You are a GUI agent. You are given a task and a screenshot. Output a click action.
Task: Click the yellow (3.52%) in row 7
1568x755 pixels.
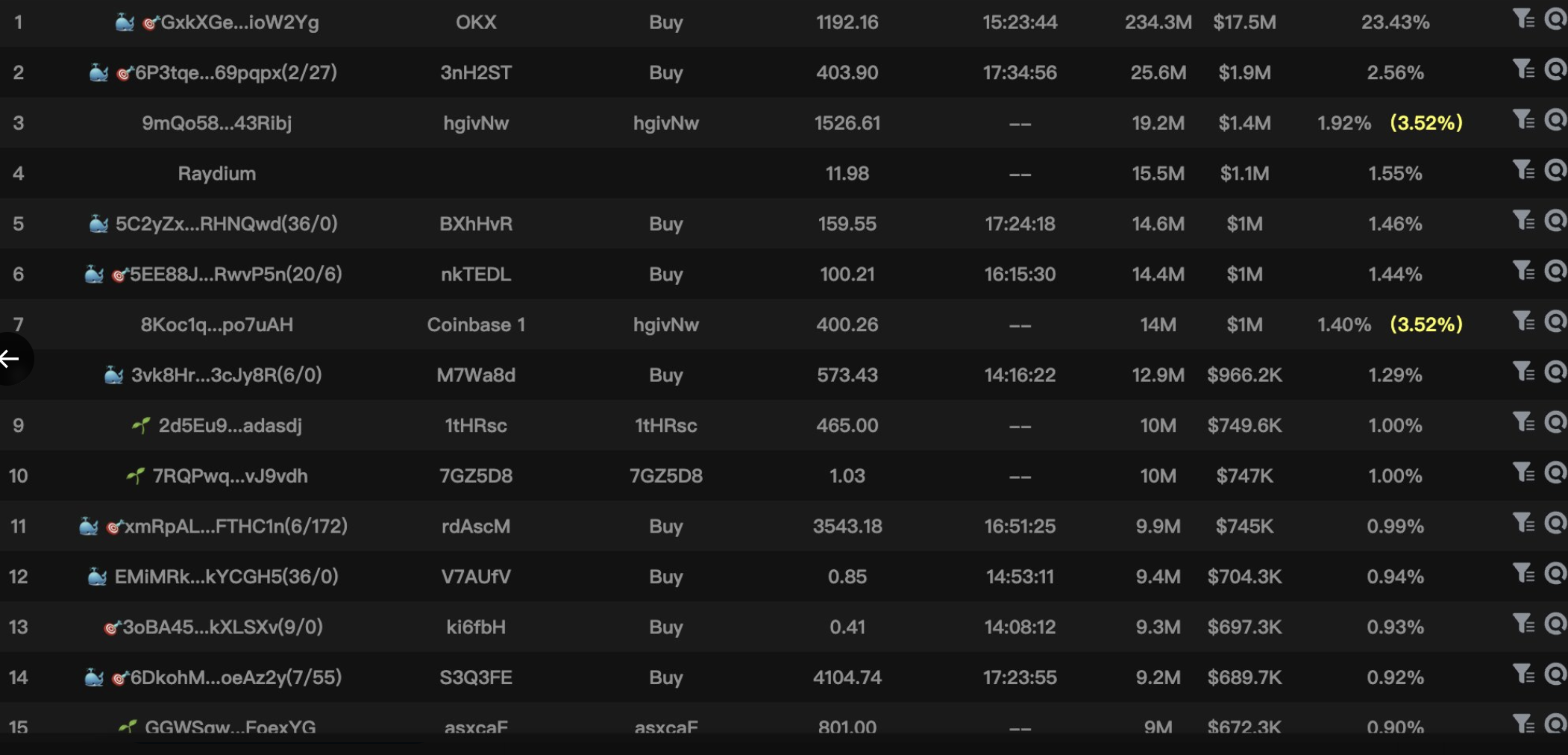pyautogui.click(x=1426, y=325)
